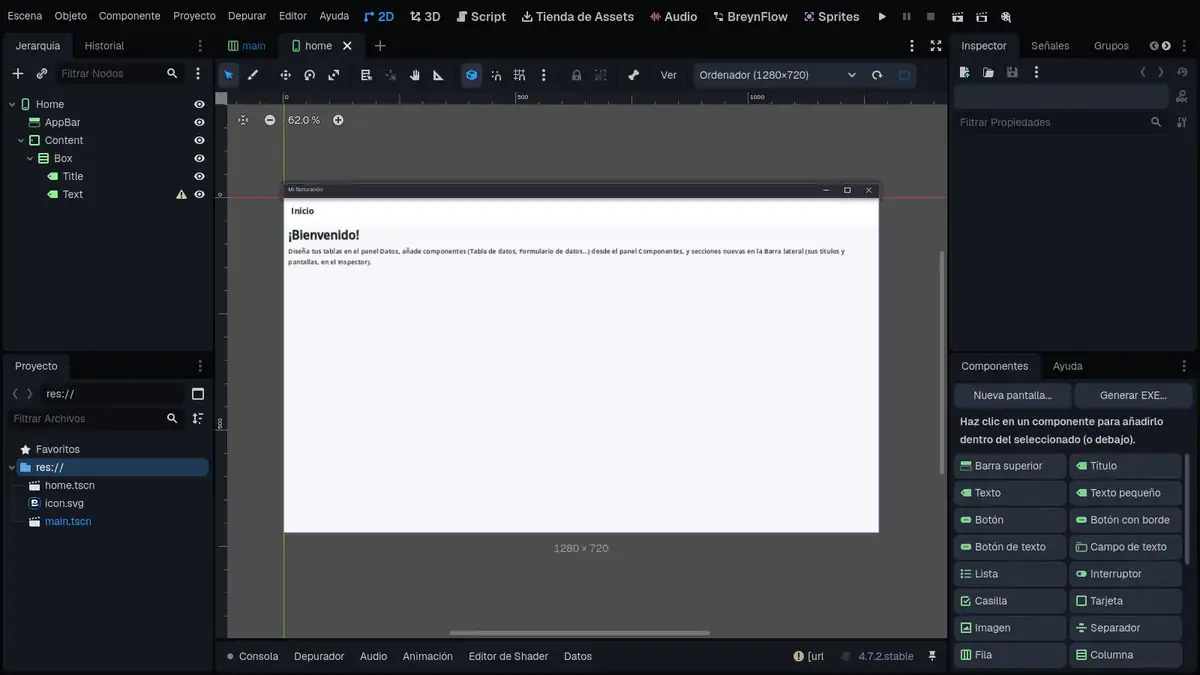Click the Generar EXE... button
Screen dimensions: 1200x675
(x=1133, y=395)
